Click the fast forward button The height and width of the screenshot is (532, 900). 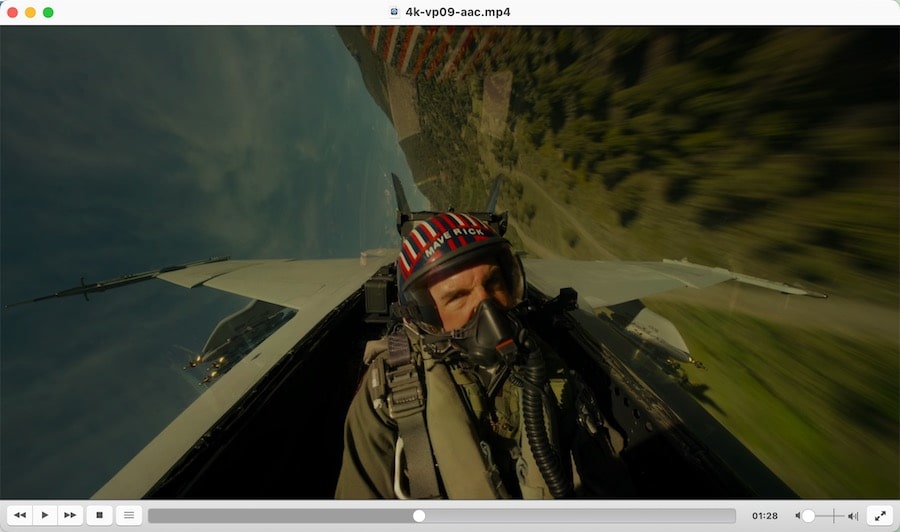(71, 515)
